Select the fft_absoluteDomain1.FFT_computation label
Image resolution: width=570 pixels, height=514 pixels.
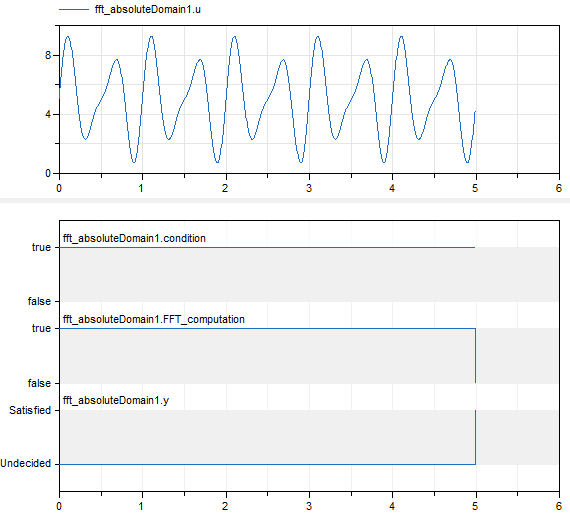point(153,319)
